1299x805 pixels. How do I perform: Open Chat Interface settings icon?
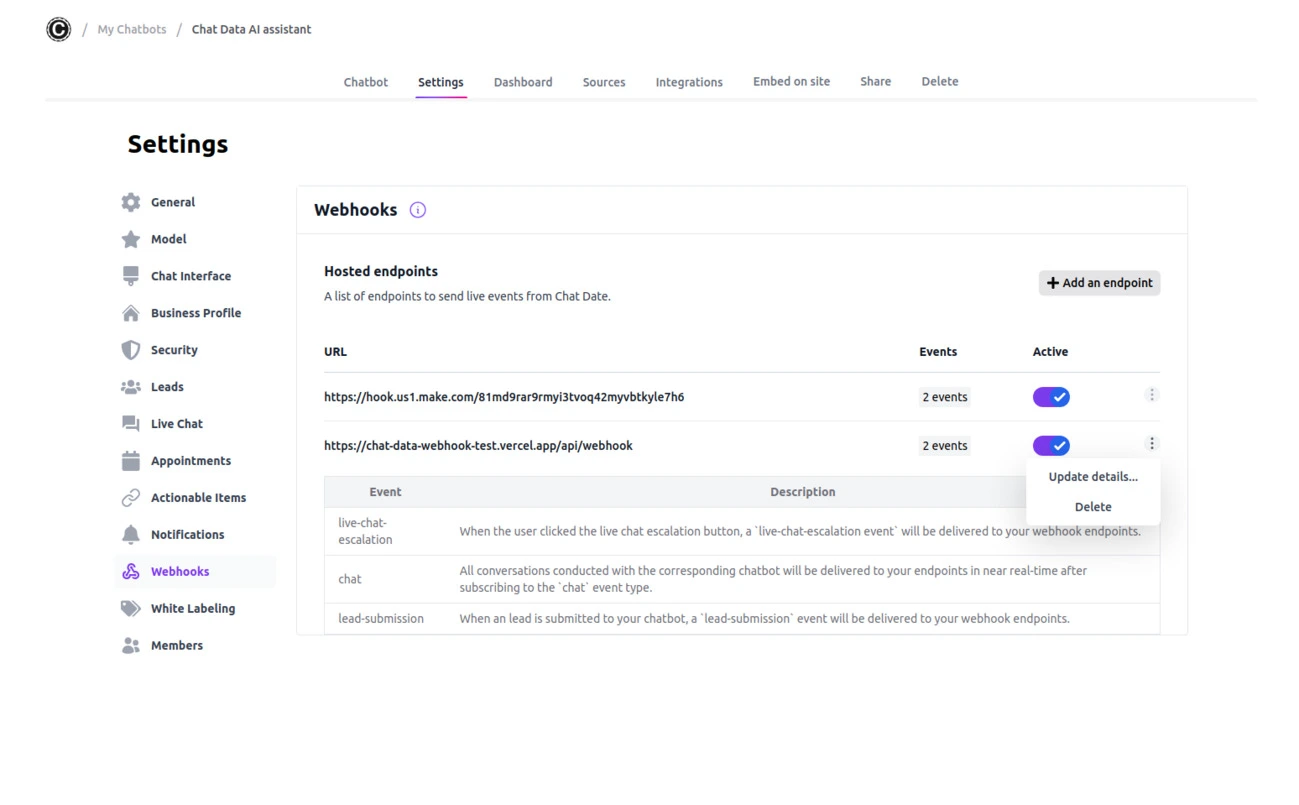pyautogui.click(x=130, y=275)
